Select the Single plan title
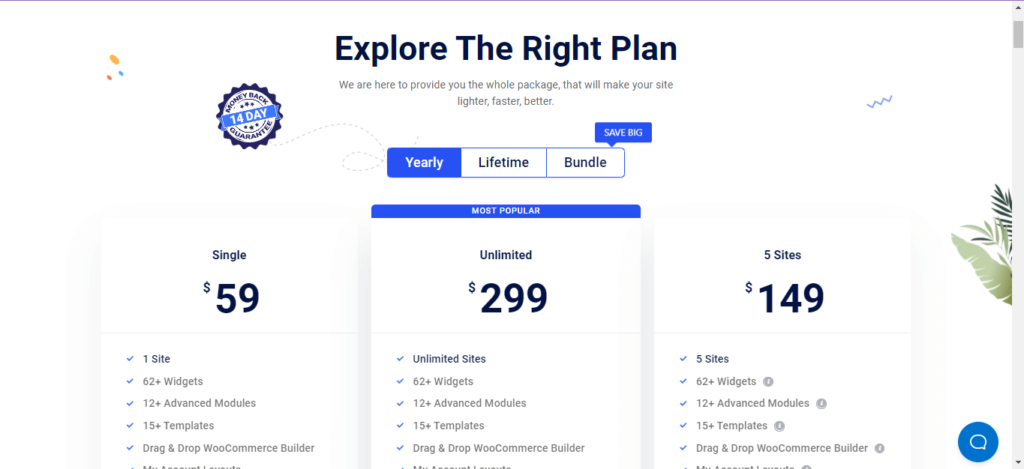This screenshot has height=469, width=1024. [x=229, y=255]
